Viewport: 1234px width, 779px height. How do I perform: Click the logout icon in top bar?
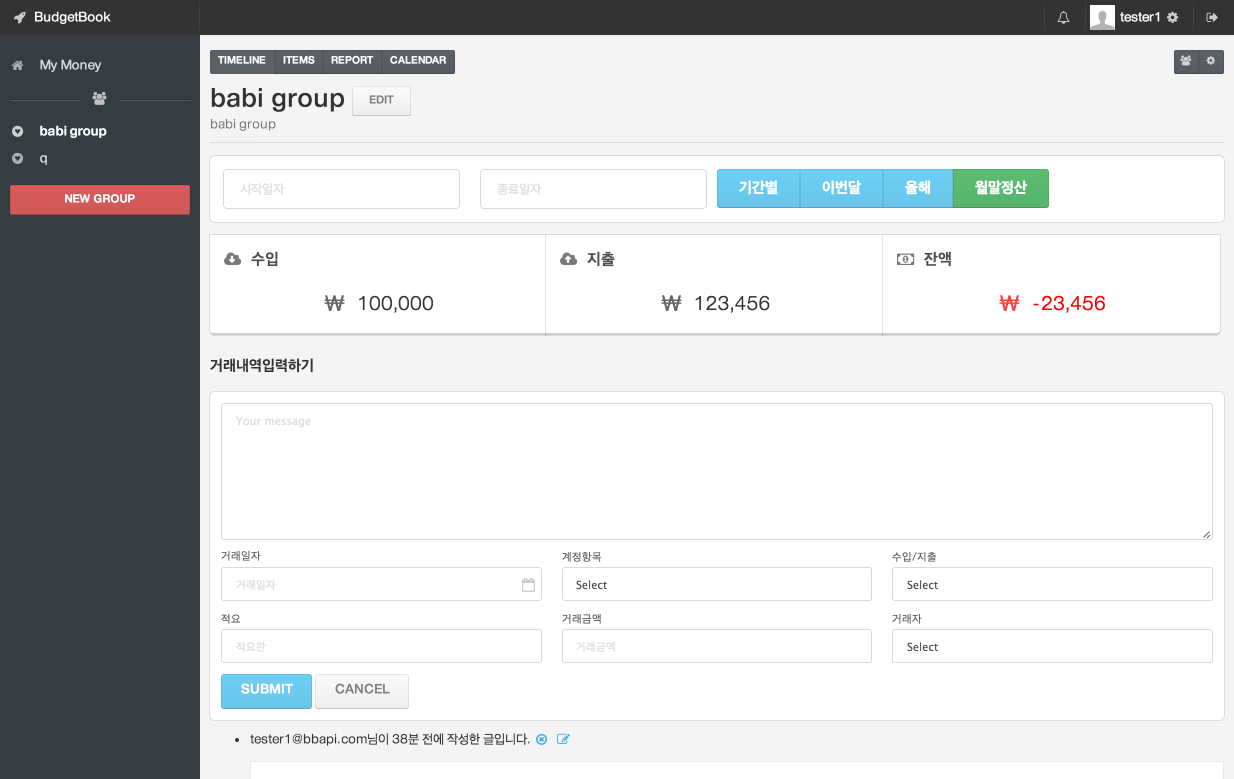[x=1212, y=17]
